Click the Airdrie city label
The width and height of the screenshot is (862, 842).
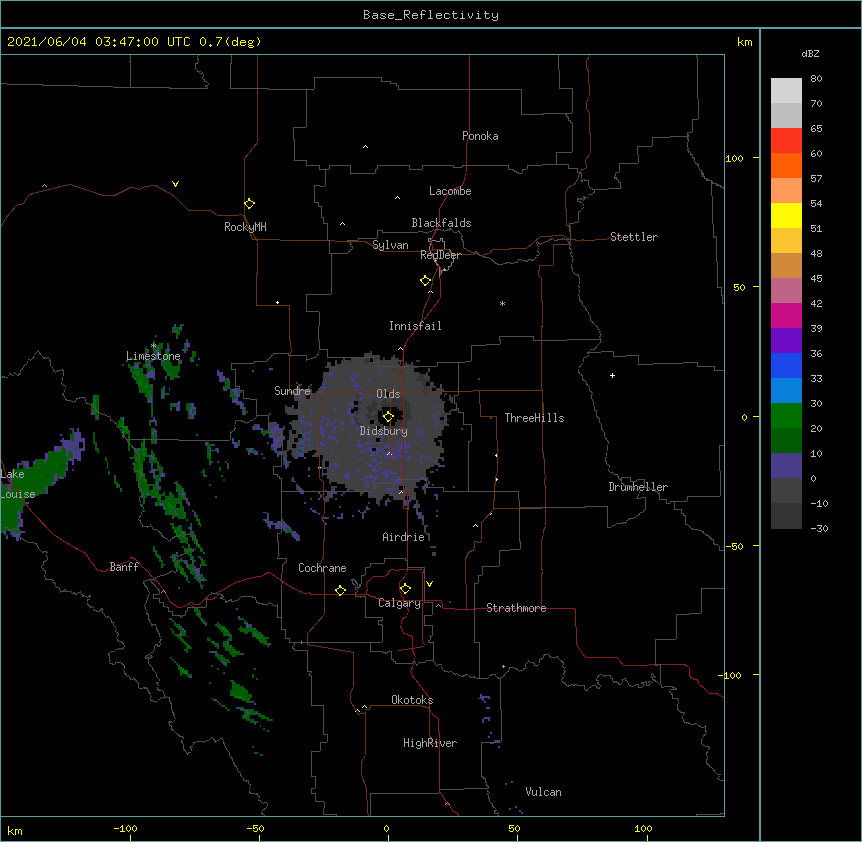pos(404,537)
